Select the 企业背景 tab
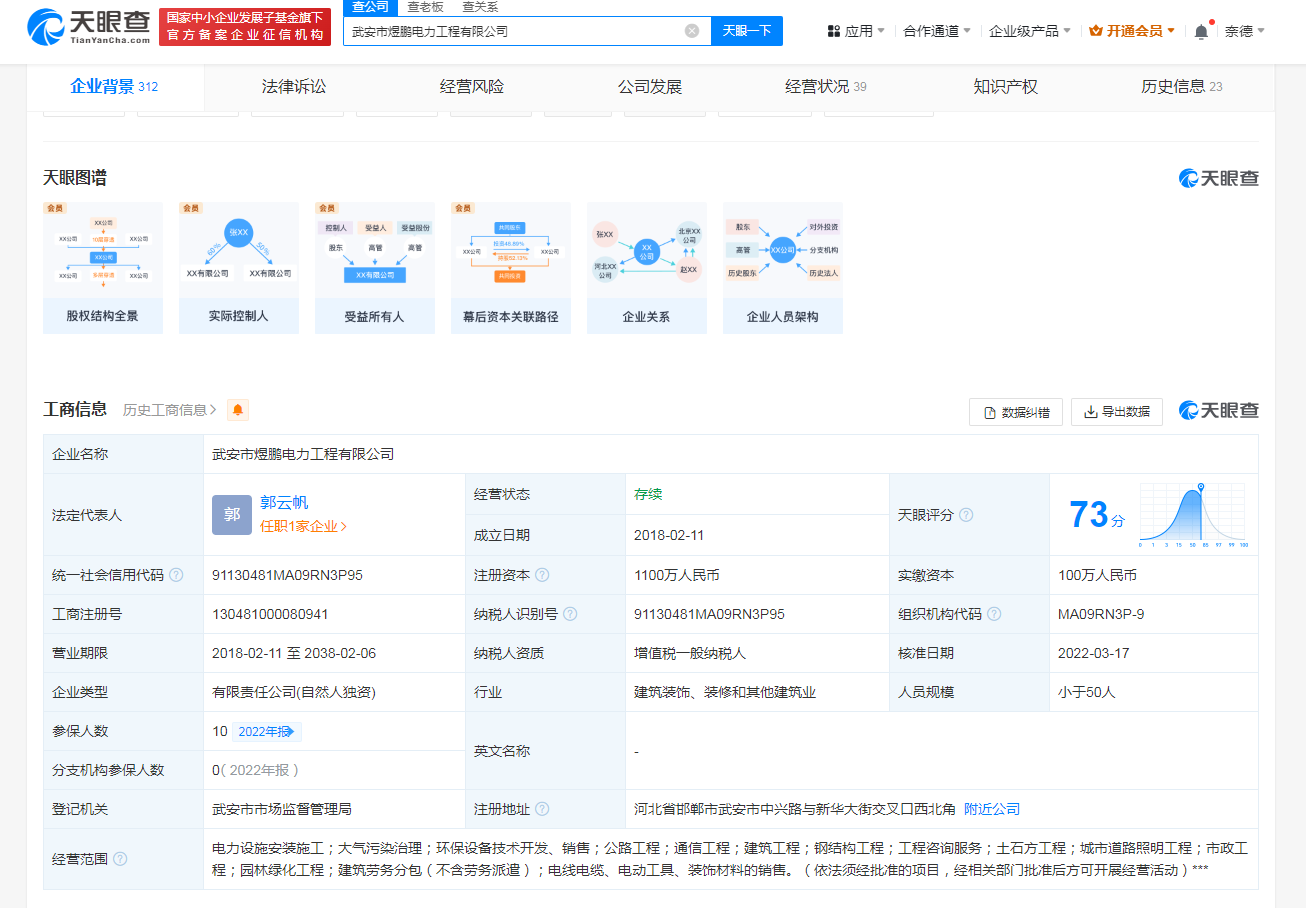 114,87
